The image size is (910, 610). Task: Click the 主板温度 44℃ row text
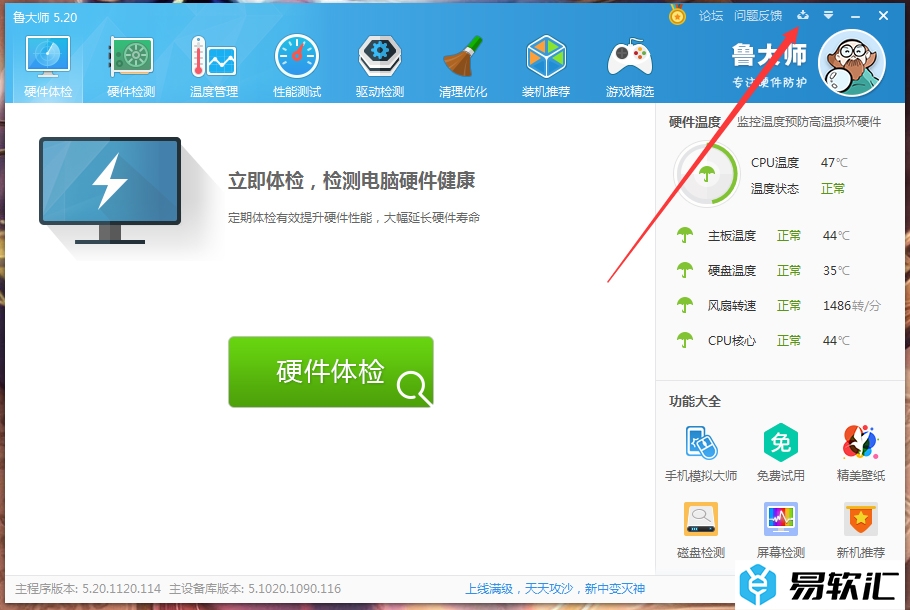coord(778,235)
